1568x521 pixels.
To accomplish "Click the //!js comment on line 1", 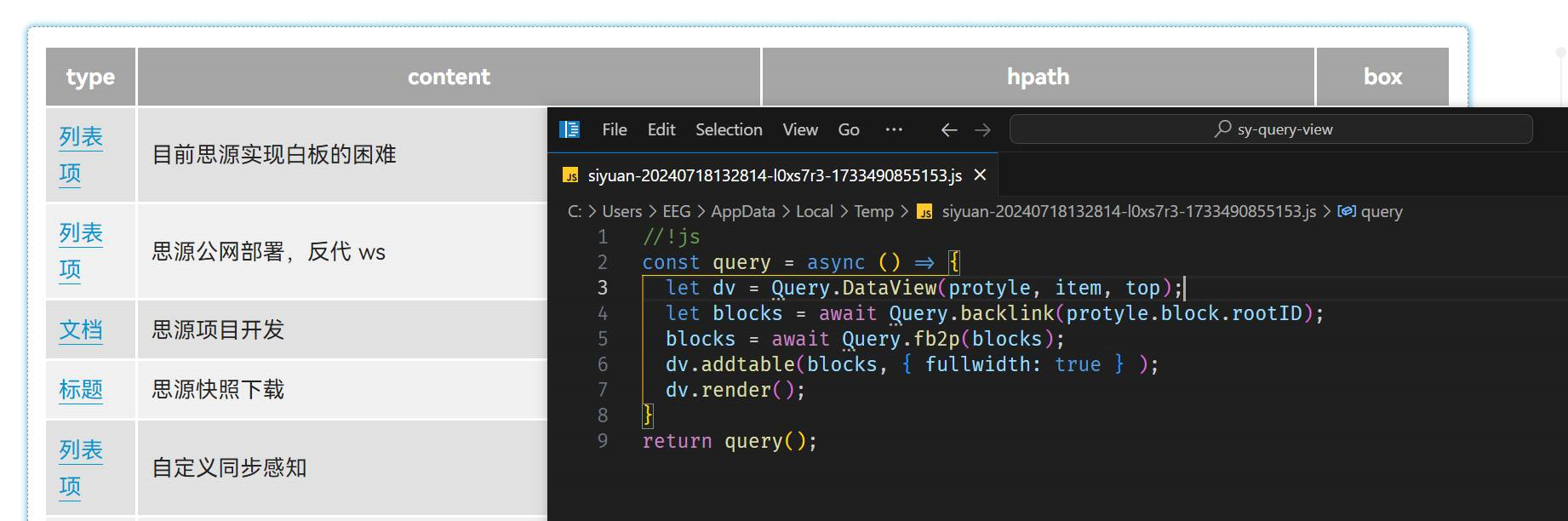I will point(672,237).
